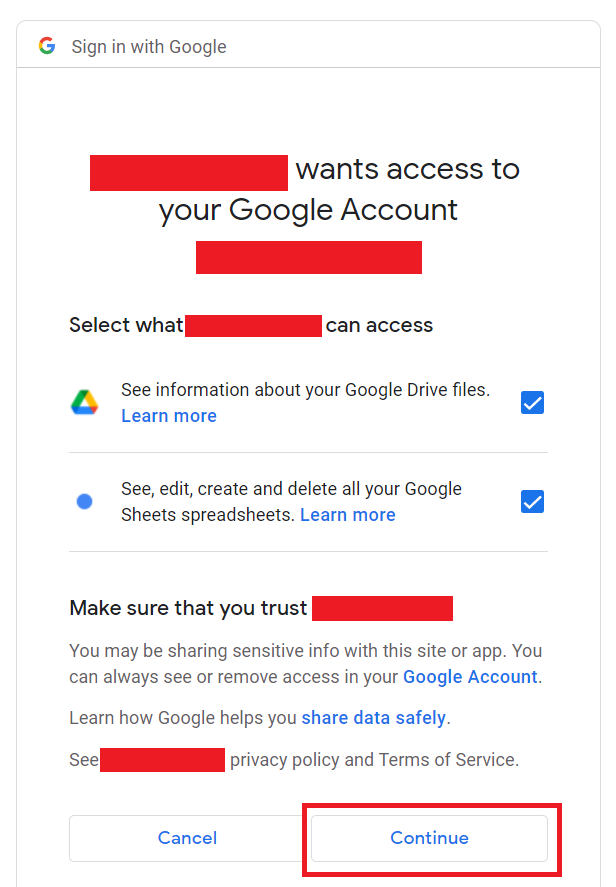This screenshot has height=887, width=616.
Task: Click the blue dot Sheets permission icon
Action: pyautogui.click(x=84, y=501)
